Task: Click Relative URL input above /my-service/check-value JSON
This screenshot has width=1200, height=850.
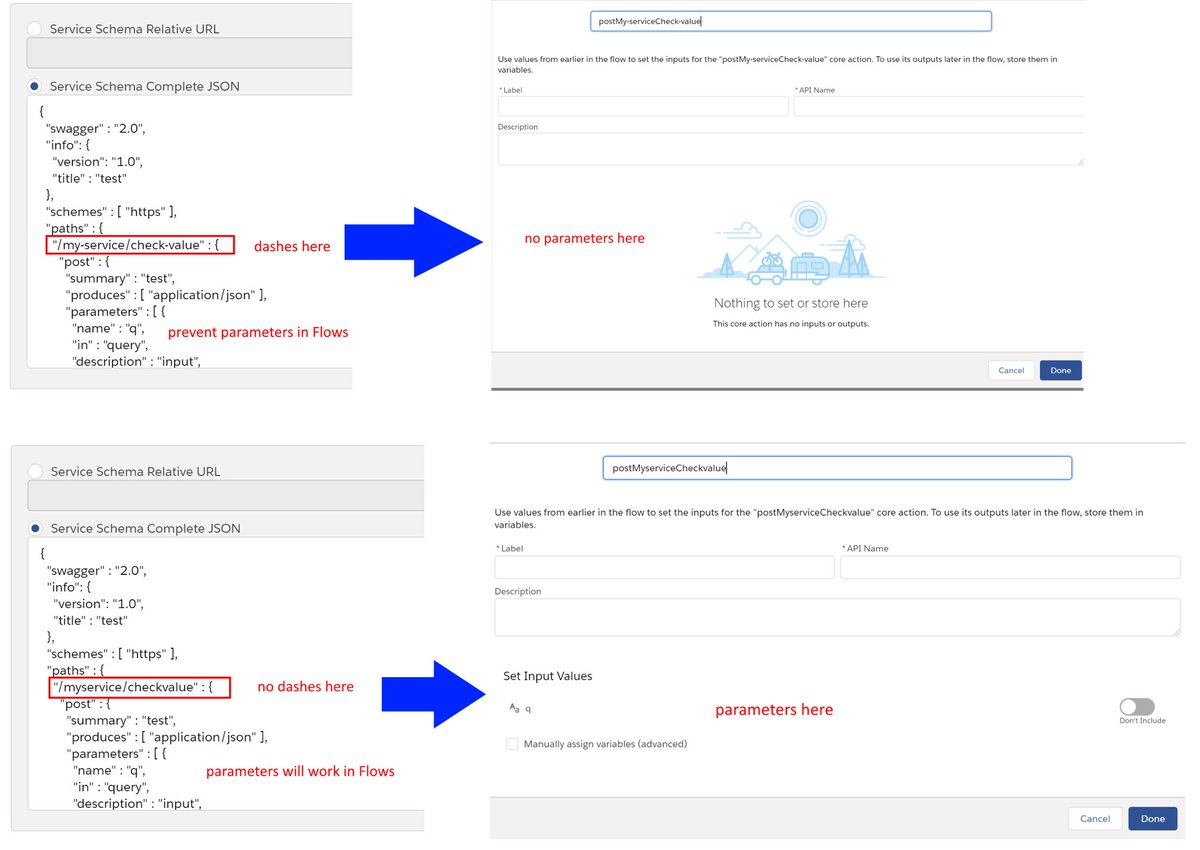Action: tap(189, 52)
